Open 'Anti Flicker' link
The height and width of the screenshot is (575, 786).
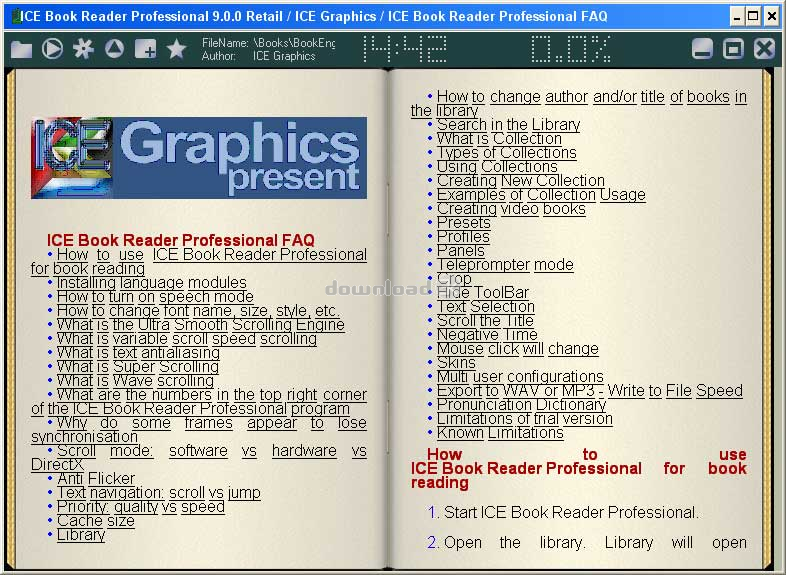click(x=96, y=479)
